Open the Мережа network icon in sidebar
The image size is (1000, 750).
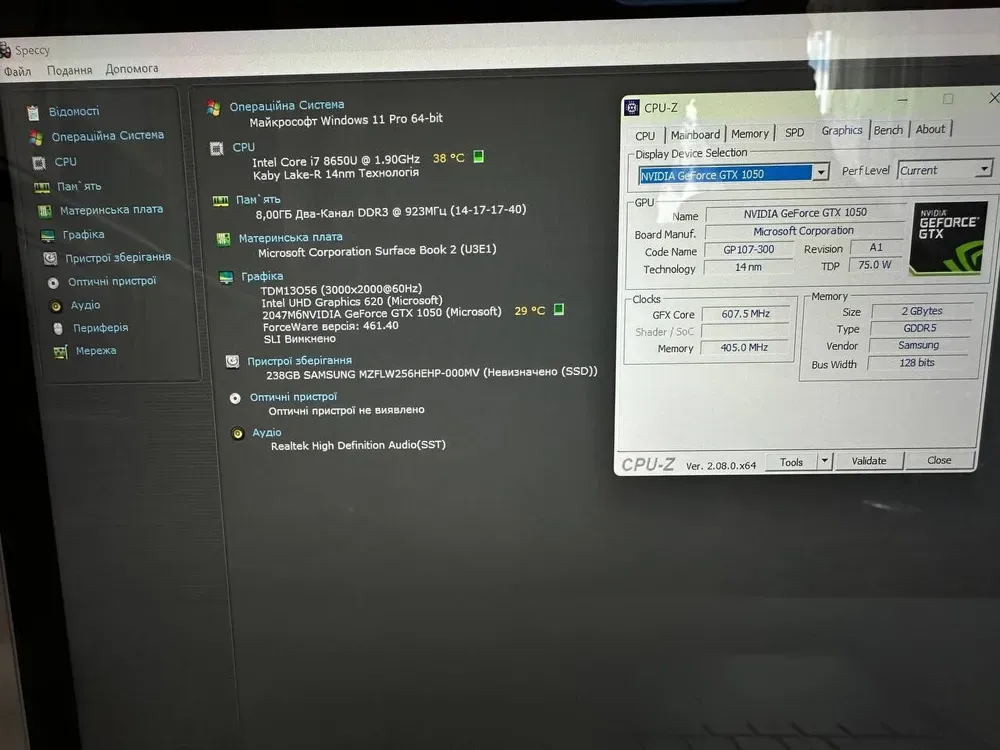60,351
